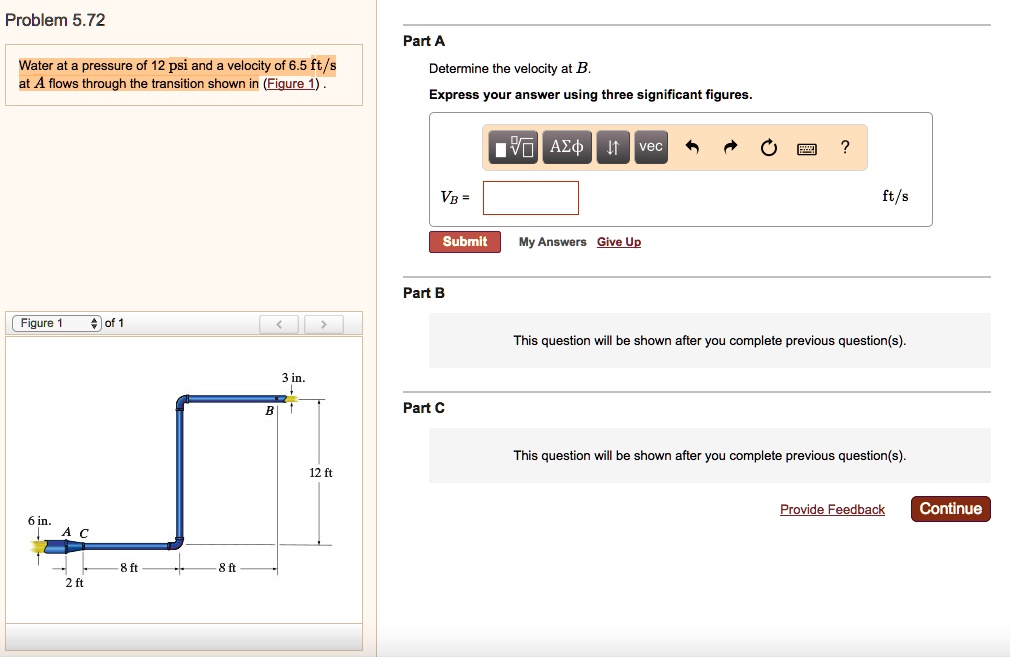Click the Continue button
The width and height of the screenshot is (1010, 657).
pos(949,508)
